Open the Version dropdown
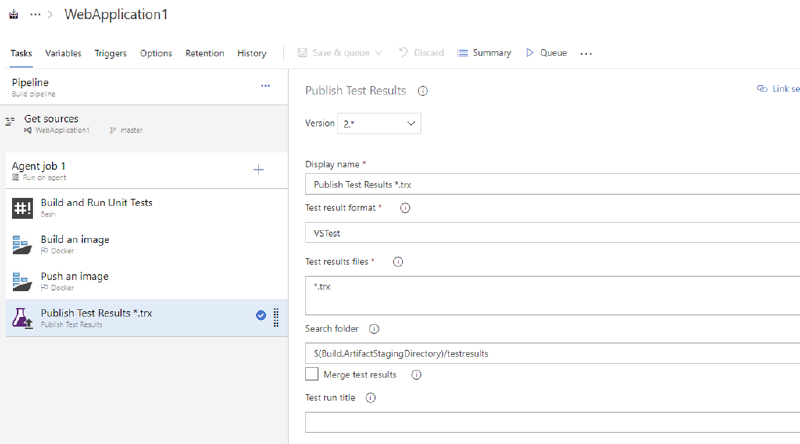800x444 pixels. 379,124
